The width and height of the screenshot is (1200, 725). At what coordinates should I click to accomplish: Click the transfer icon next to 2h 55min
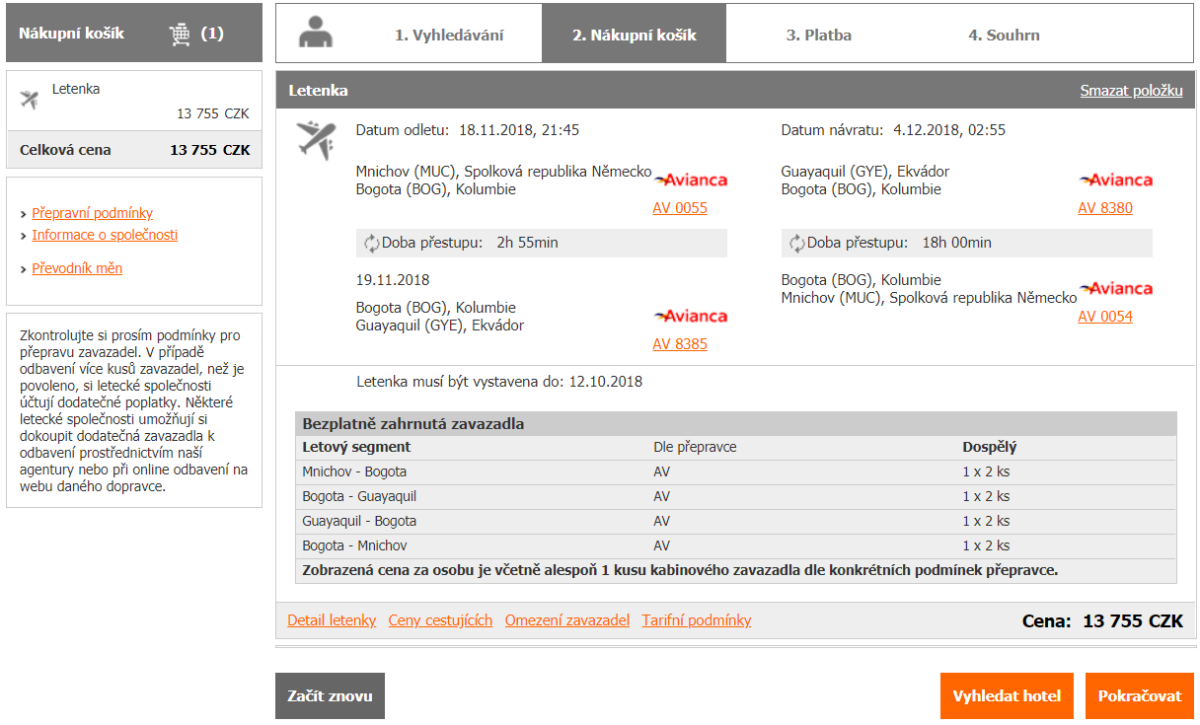coord(372,243)
